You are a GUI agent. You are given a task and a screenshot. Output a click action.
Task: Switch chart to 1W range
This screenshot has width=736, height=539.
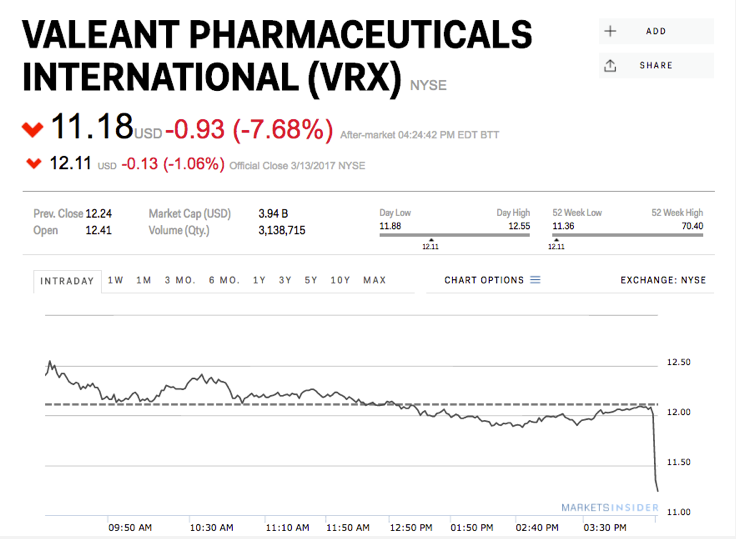pos(116,280)
